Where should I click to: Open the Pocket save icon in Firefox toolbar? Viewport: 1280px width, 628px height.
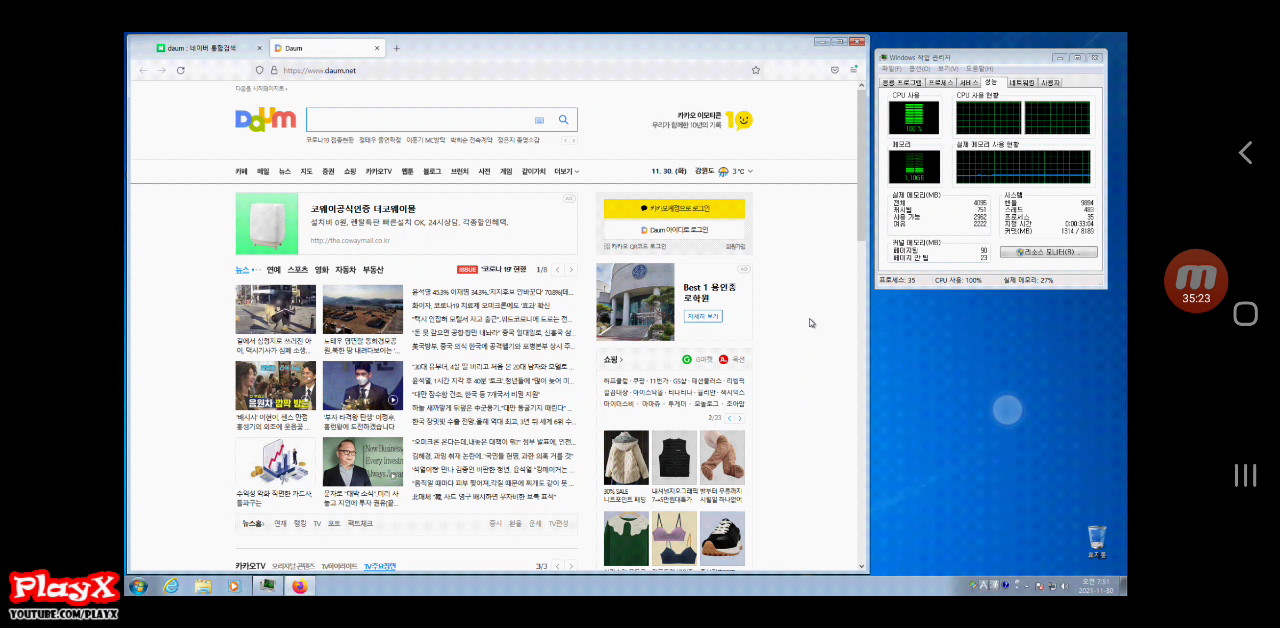[835, 70]
